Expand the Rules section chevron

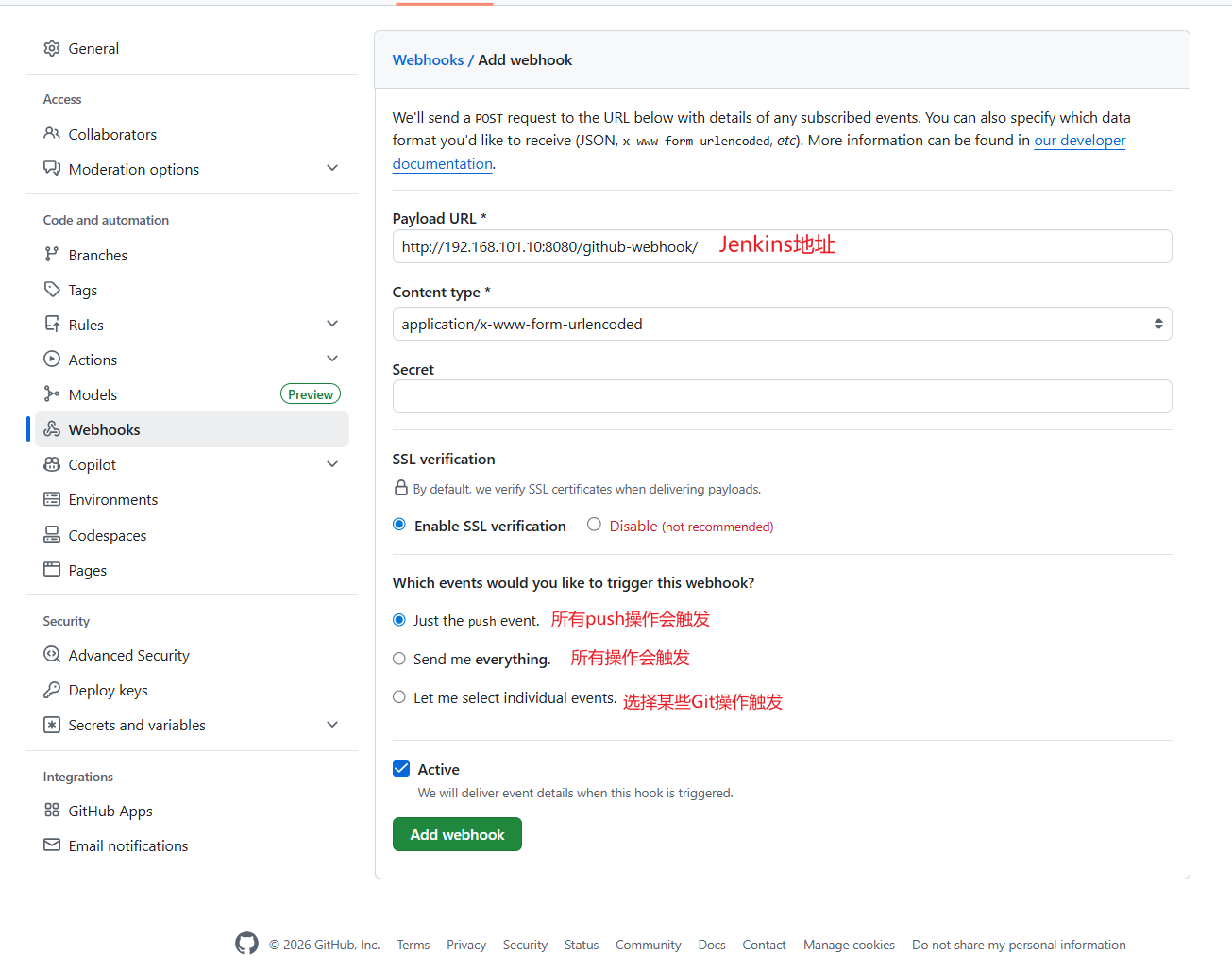point(332,324)
